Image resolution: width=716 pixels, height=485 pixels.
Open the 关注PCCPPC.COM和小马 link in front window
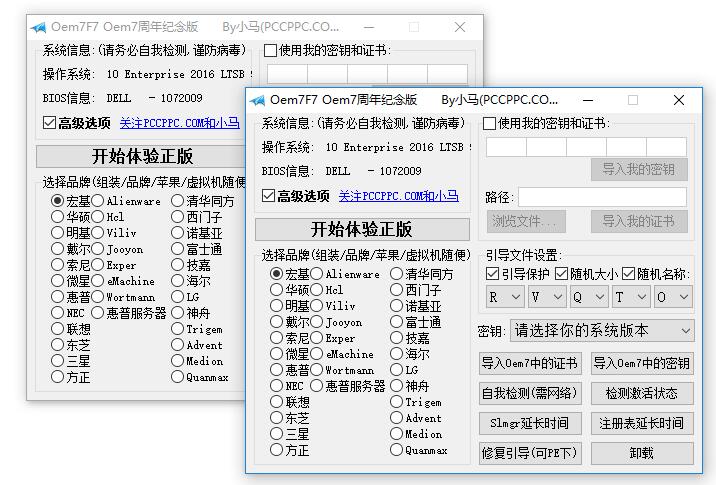point(398,196)
